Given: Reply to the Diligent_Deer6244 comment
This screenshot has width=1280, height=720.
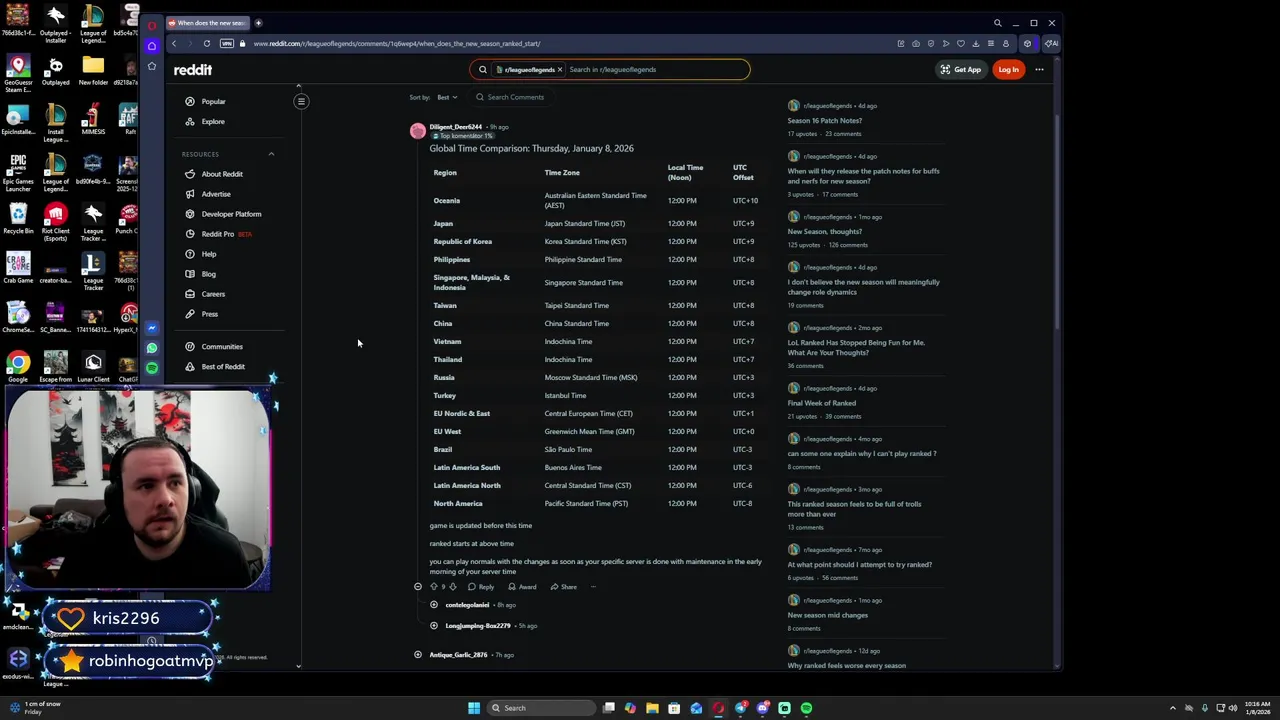Looking at the screenshot, I should [x=481, y=587].
